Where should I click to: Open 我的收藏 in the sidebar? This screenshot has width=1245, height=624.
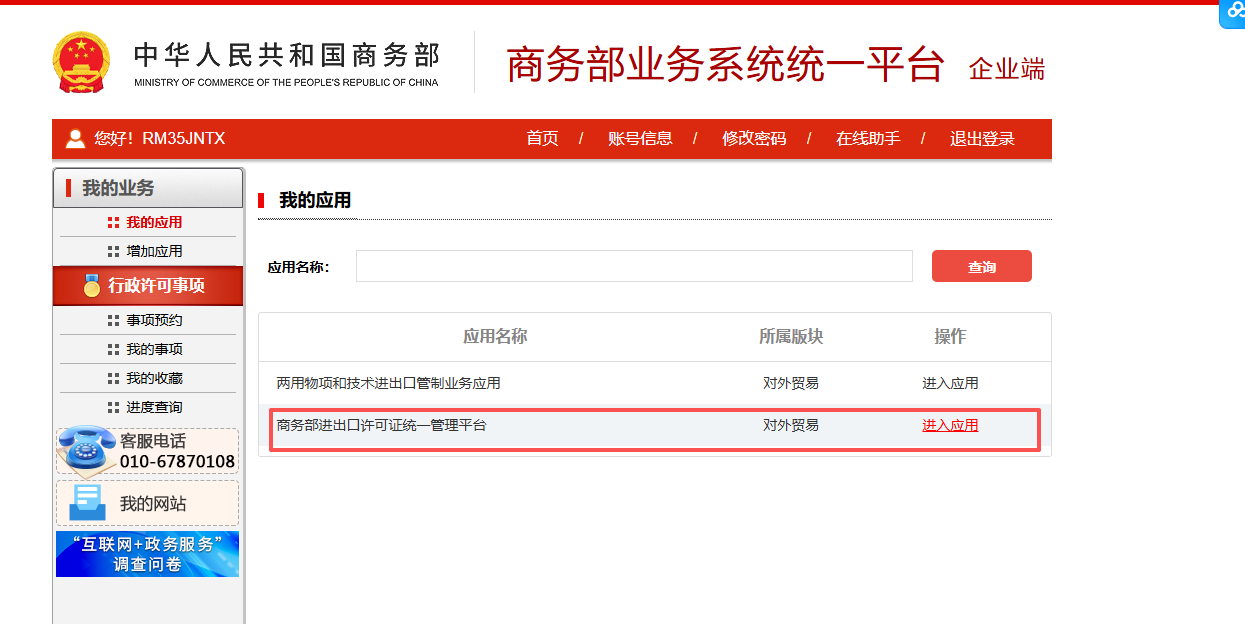tap(154, 378)
